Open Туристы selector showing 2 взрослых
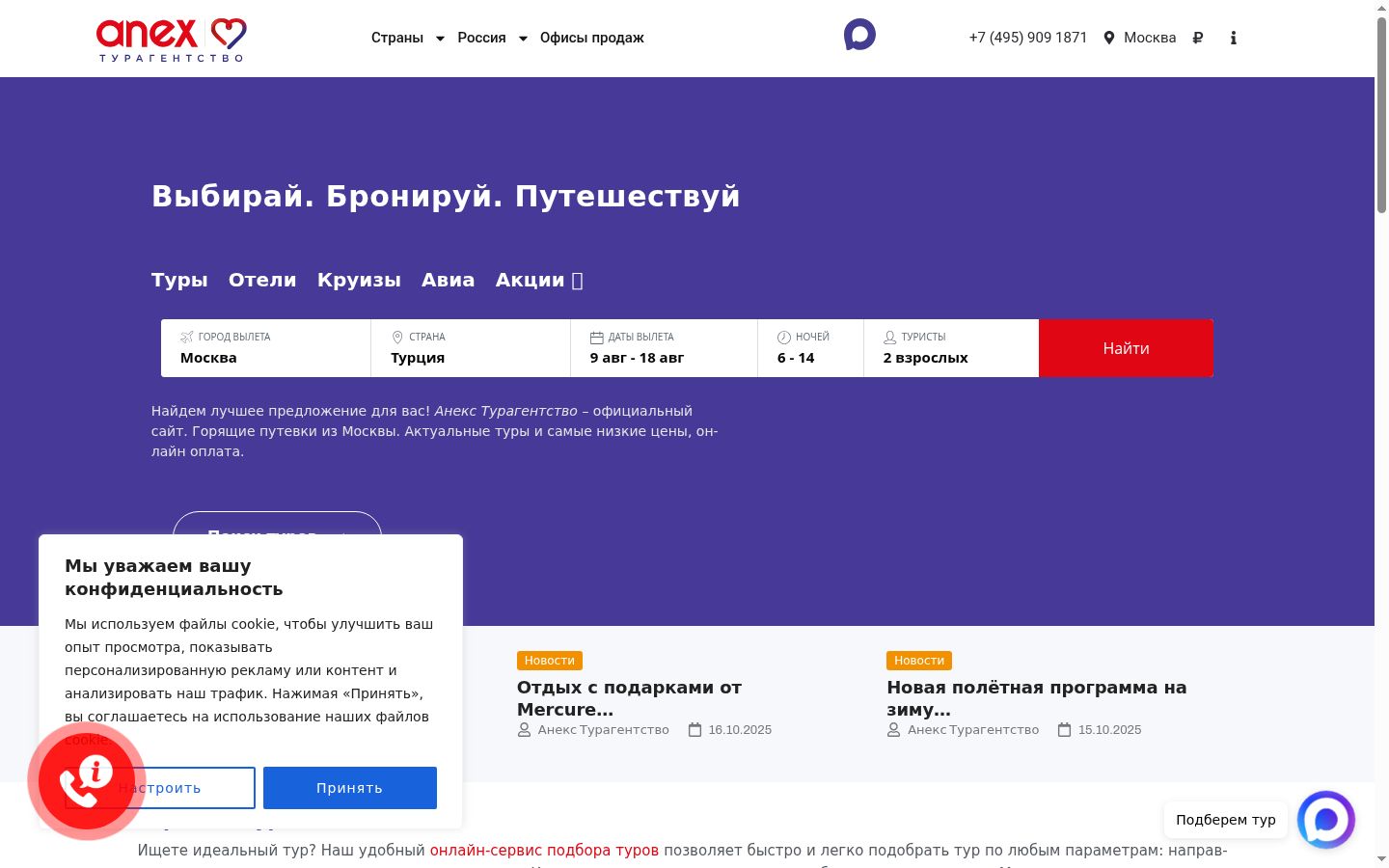 click(x=951, y=348)
